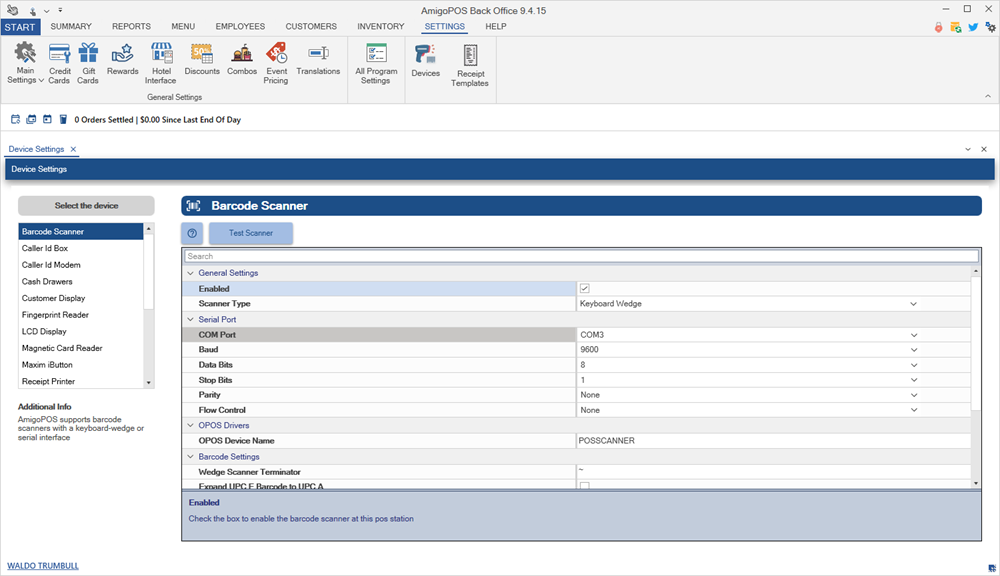Collapse the Serial Port section

[190, 320]
